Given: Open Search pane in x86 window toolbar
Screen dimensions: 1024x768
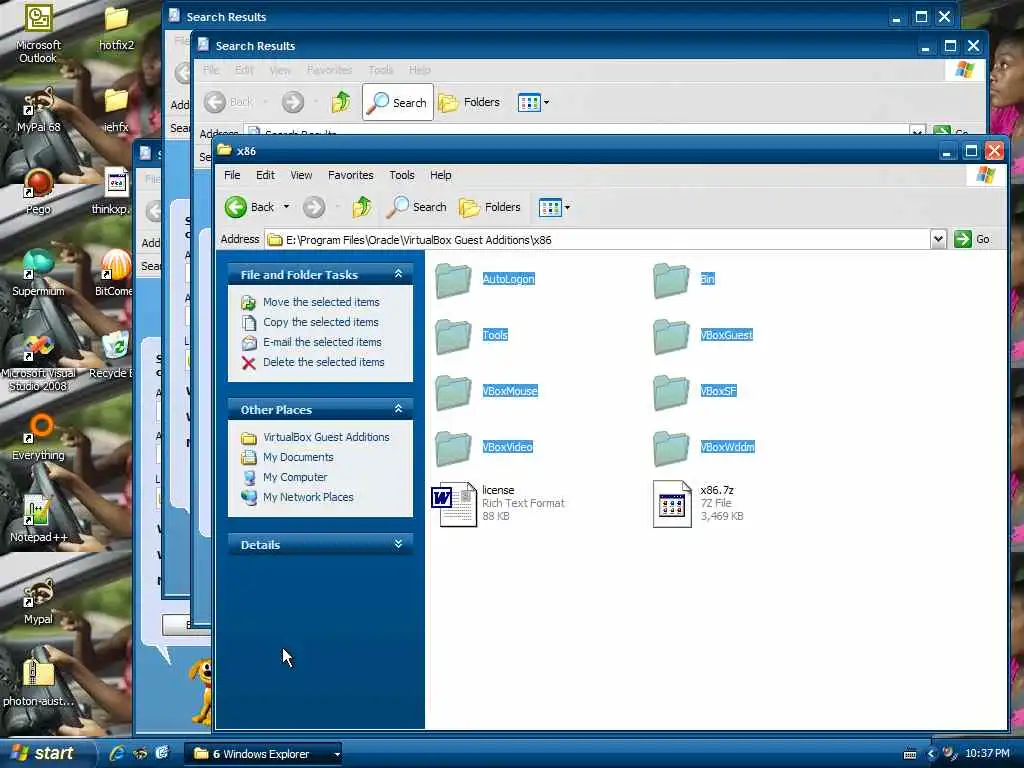Looking at the screenshot, I should pos(417,207).
